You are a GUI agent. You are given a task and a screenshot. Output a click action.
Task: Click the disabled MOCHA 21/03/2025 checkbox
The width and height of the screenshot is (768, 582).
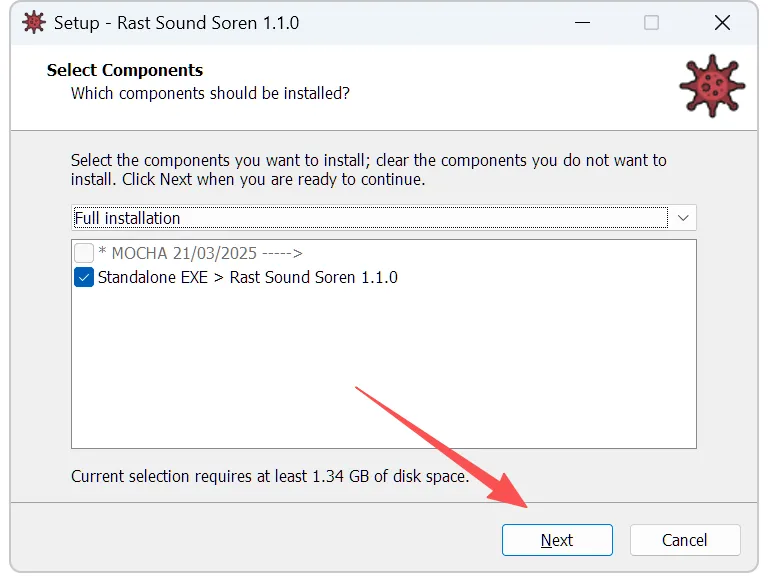pyautogui.click(x=84, y=253)
